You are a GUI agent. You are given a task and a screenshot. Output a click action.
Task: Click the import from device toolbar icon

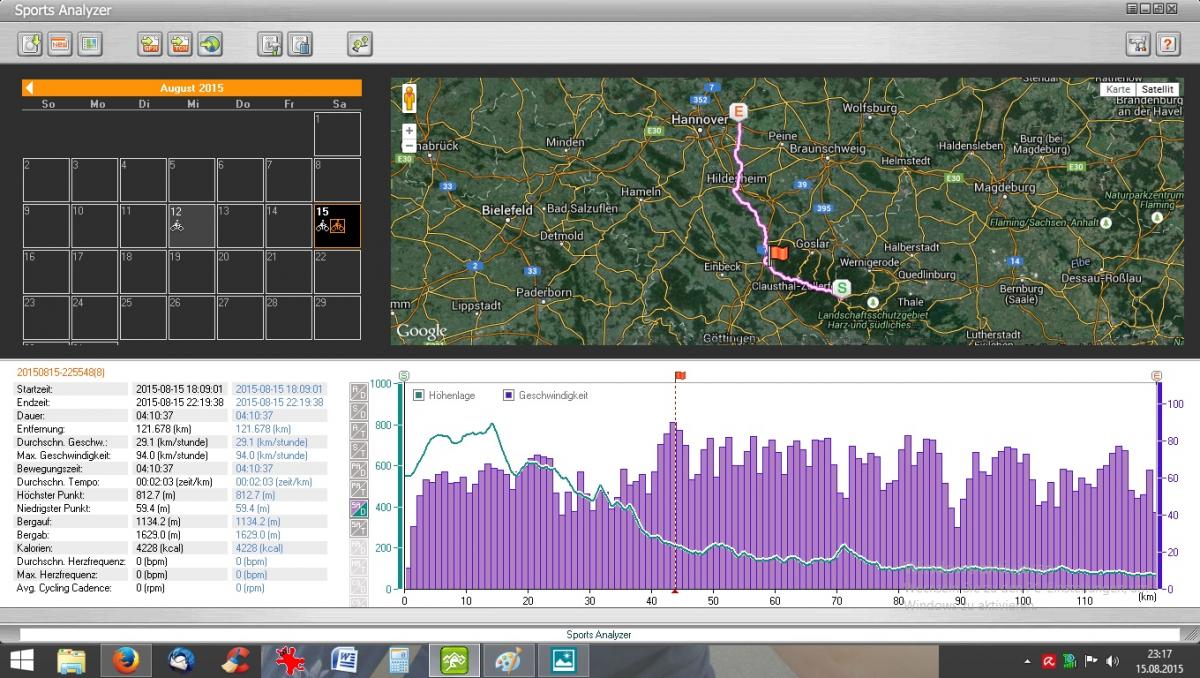[30, 44]
